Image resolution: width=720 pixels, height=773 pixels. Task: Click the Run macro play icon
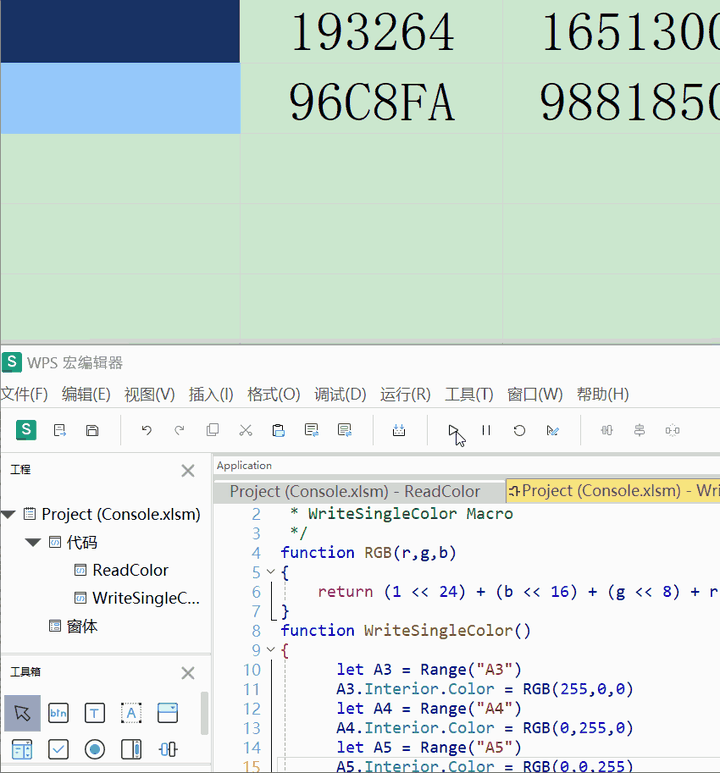453,430
